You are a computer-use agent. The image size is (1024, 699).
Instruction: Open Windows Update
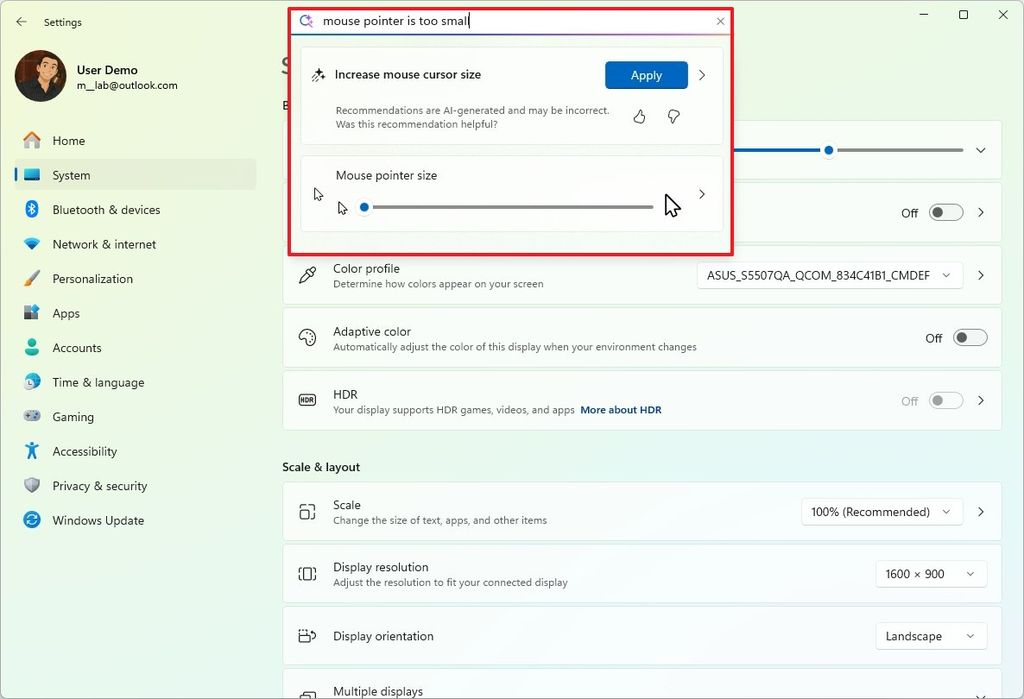click(x=97, y=520)
